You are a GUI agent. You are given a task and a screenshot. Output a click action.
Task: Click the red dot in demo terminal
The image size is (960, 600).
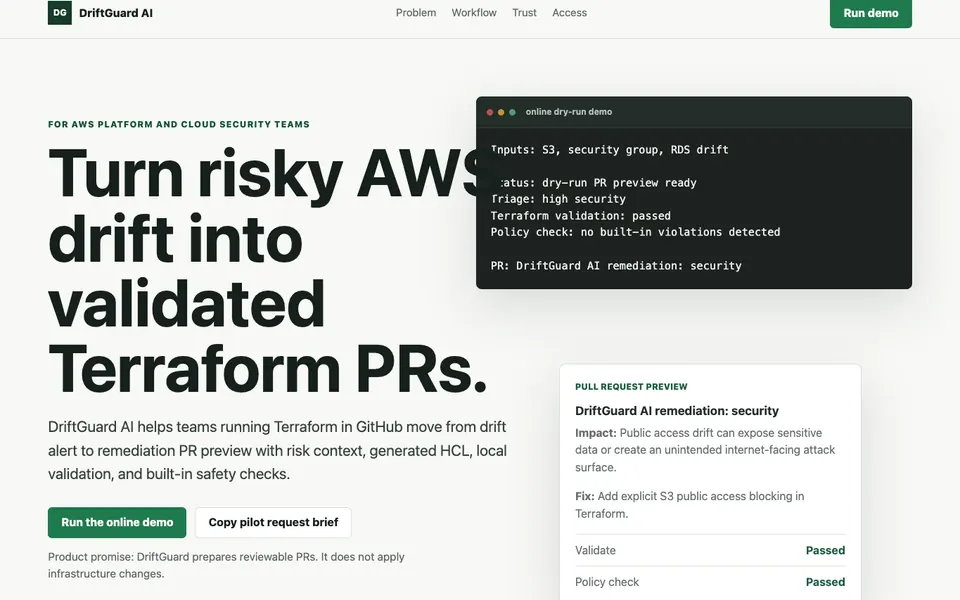coord(490,112)
